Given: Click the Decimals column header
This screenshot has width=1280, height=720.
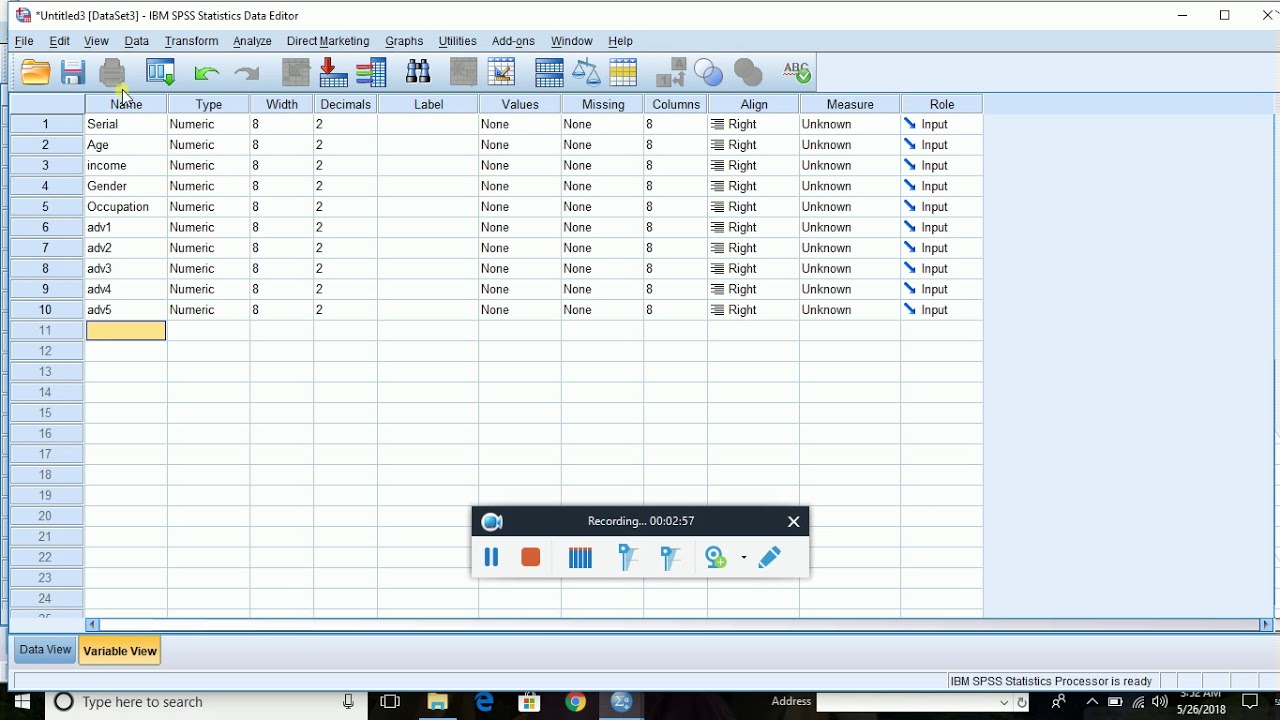Looking at the screenshot, I should (345, 104).
